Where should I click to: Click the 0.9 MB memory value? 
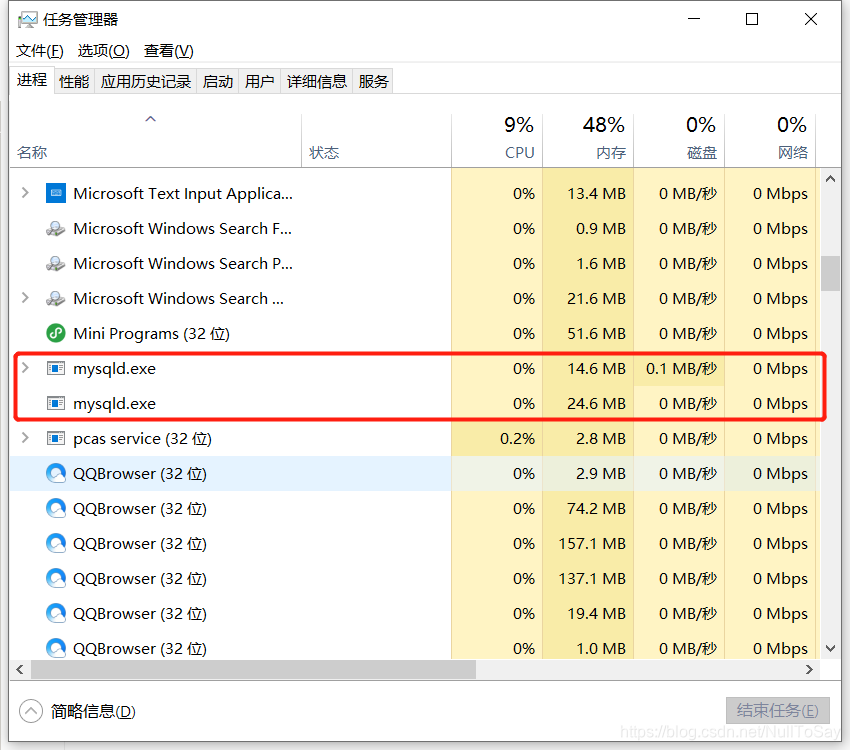(x=601, y=228)
